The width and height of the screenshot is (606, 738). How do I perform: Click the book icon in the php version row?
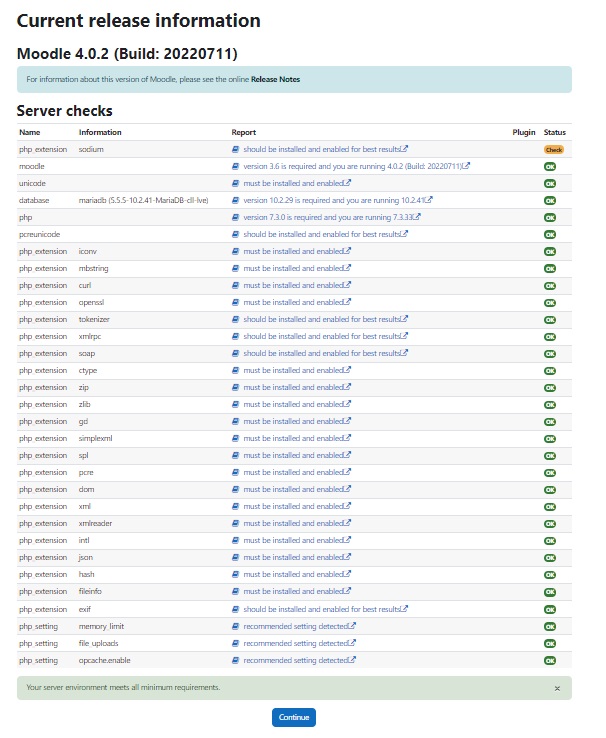tap(235, 217)
